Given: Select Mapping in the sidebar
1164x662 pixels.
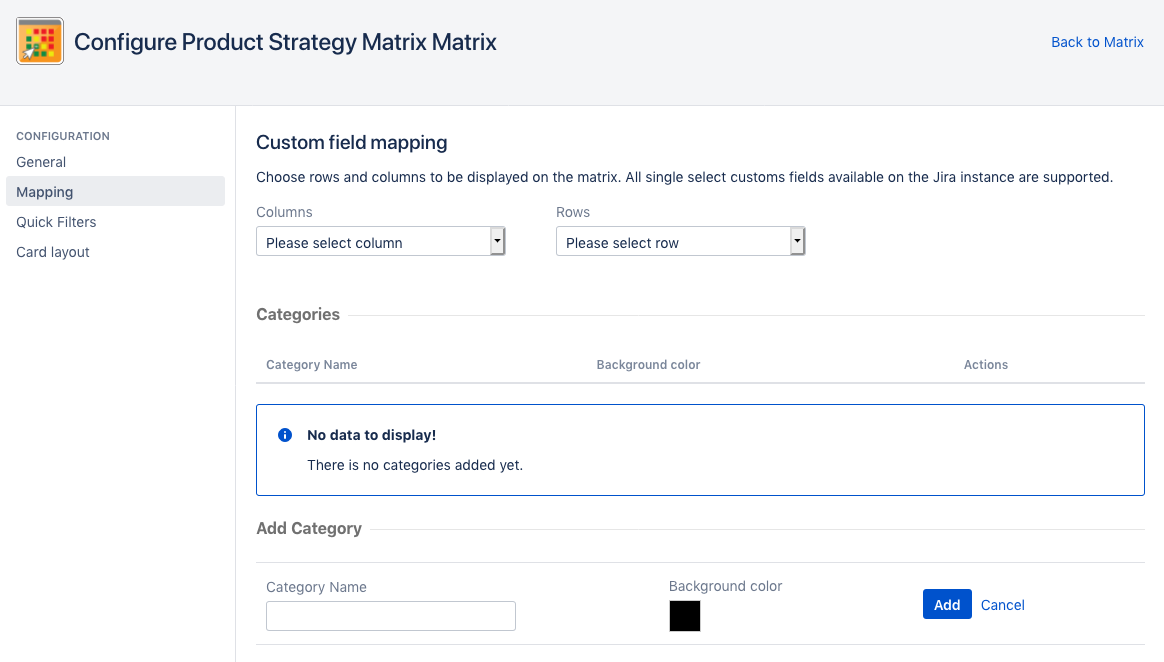Looking at the screenshot, I should coord(45,192).
